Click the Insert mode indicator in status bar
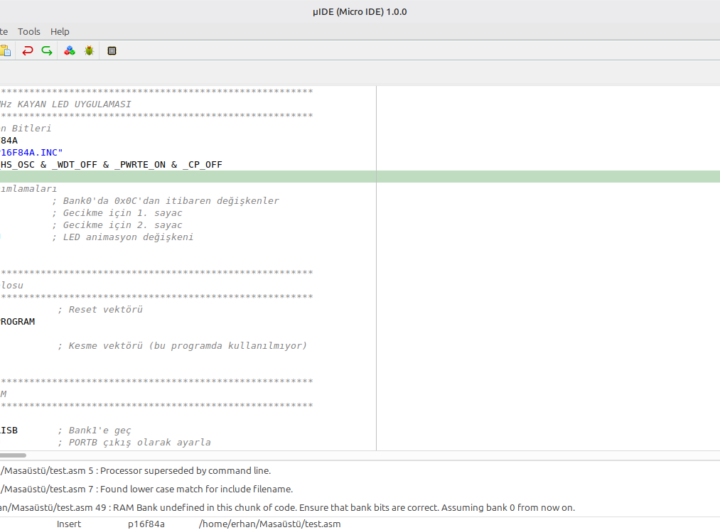 69,523
